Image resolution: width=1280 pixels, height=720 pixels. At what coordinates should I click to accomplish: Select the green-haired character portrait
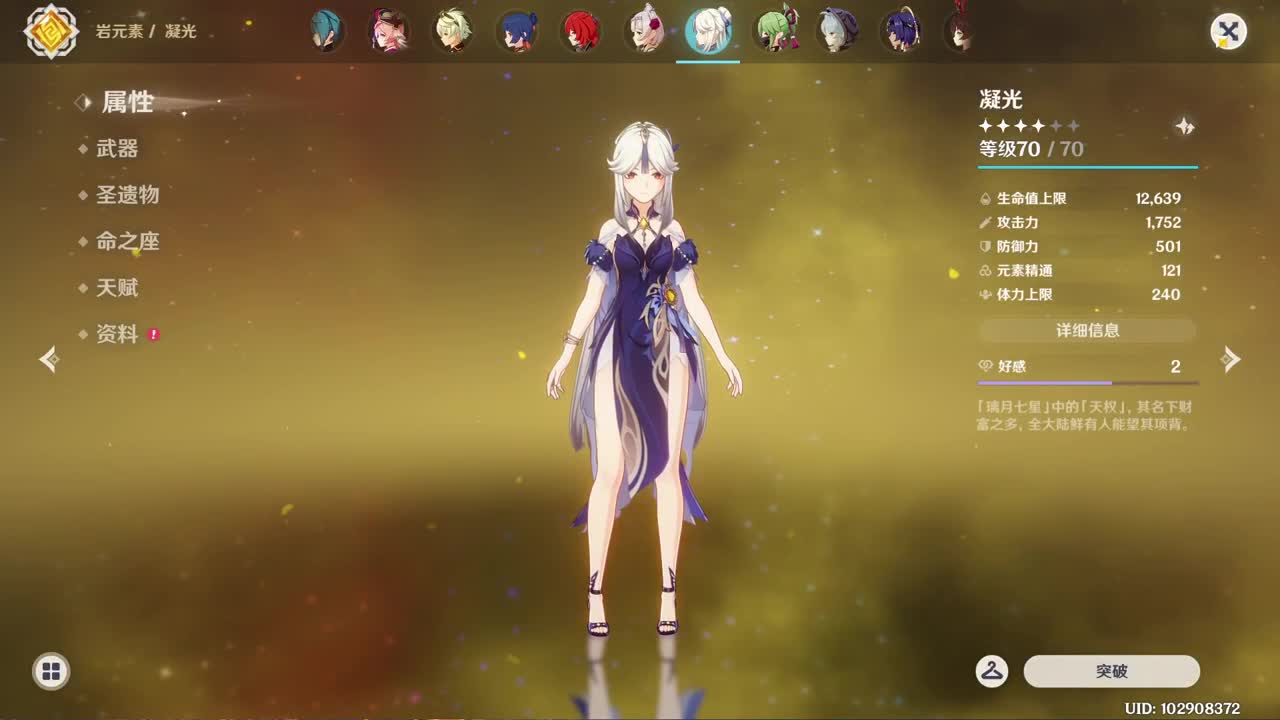774,31
